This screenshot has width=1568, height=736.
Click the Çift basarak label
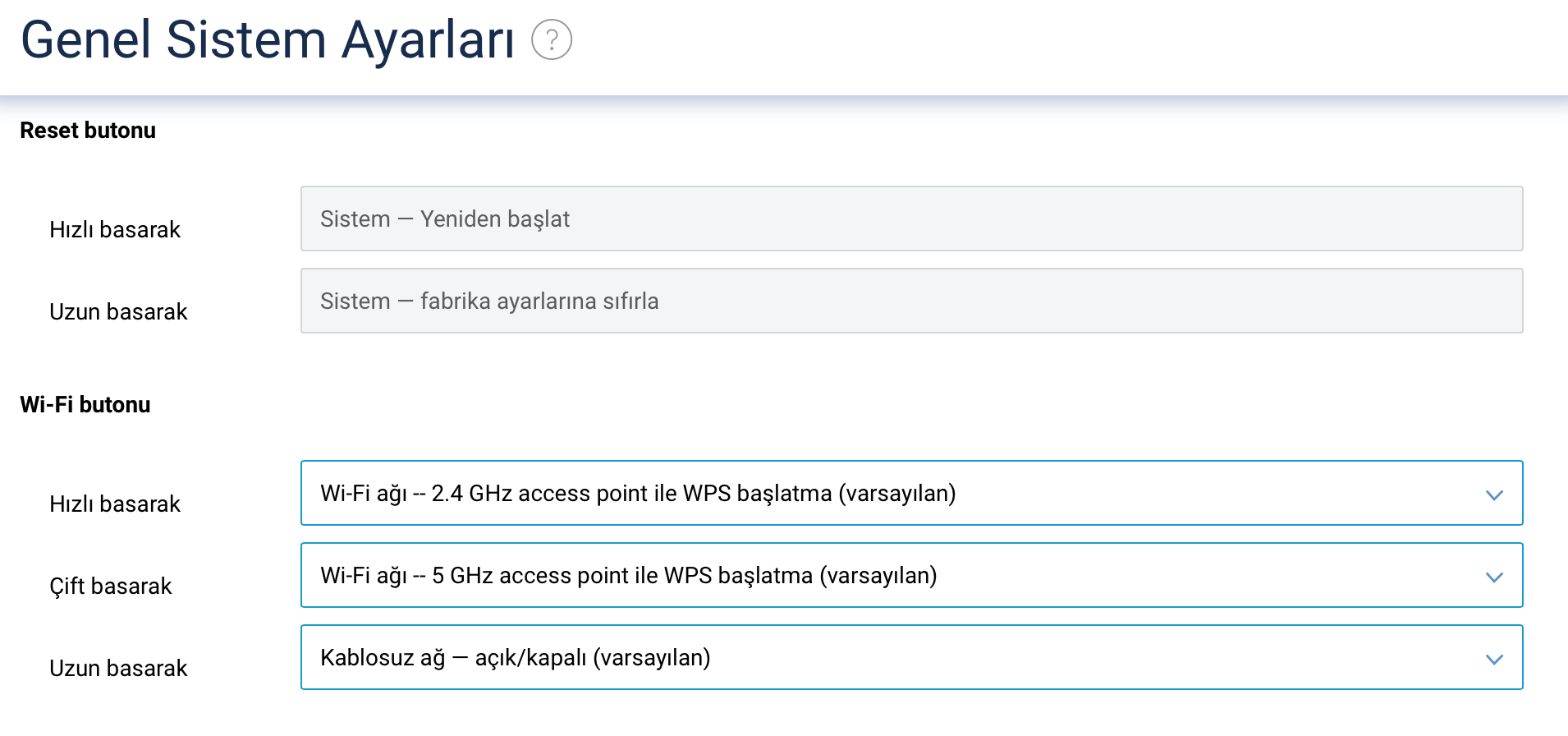coord(111,586)
